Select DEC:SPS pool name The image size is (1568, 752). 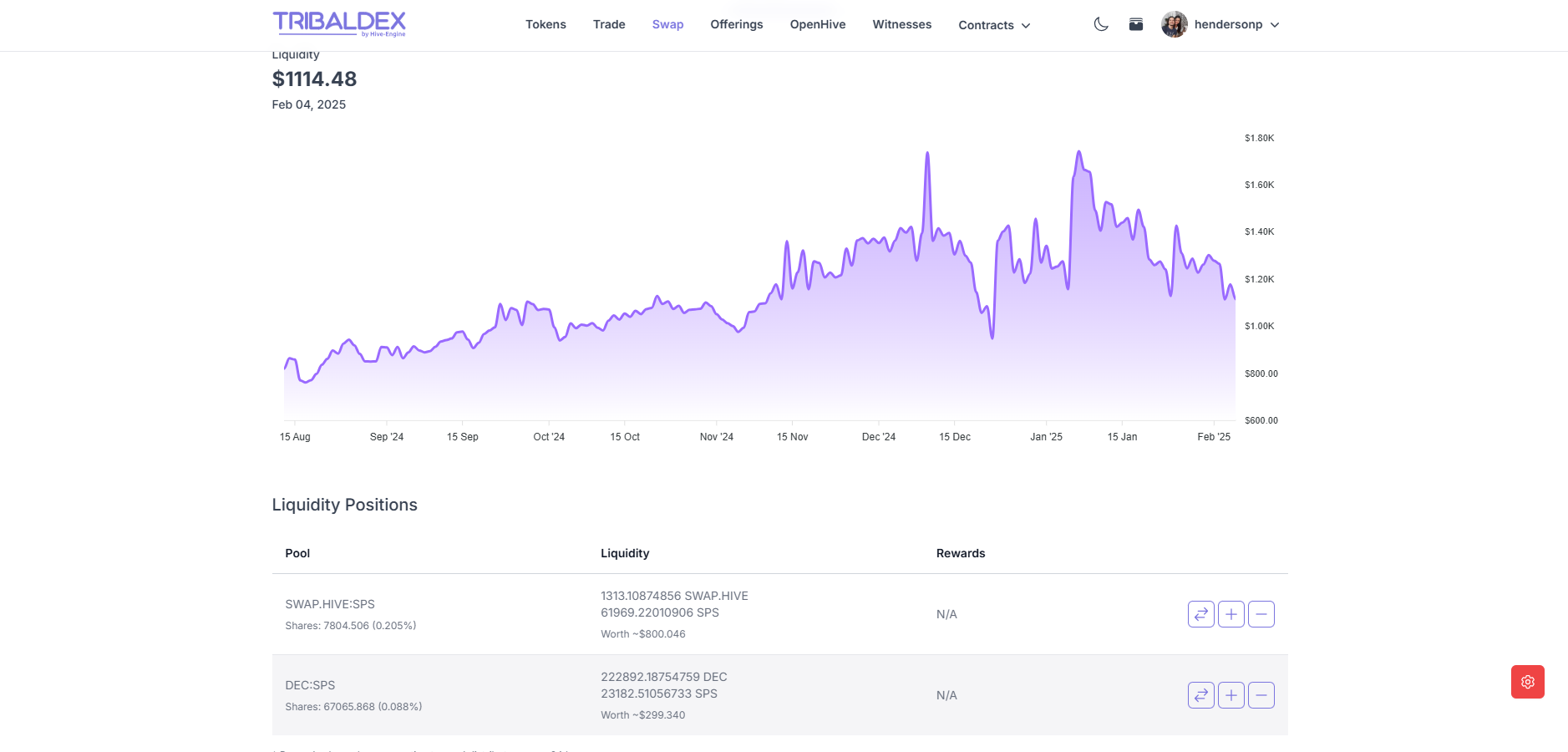pyautogui.click(x=310, y=685)
